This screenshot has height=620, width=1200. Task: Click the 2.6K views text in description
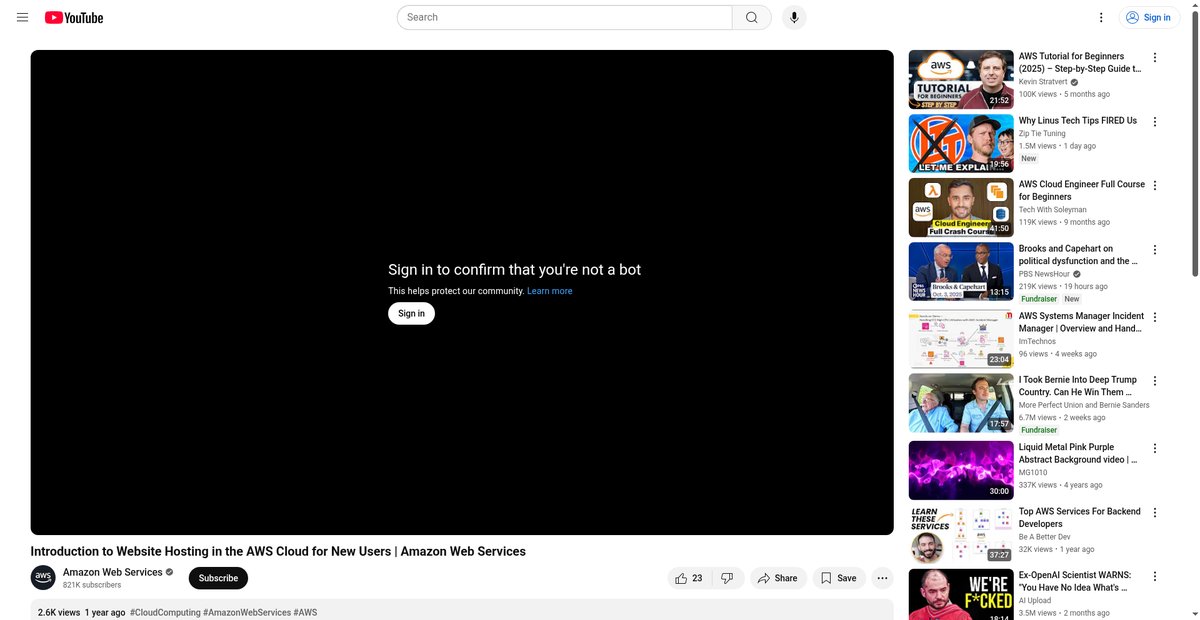pos(59,612)
